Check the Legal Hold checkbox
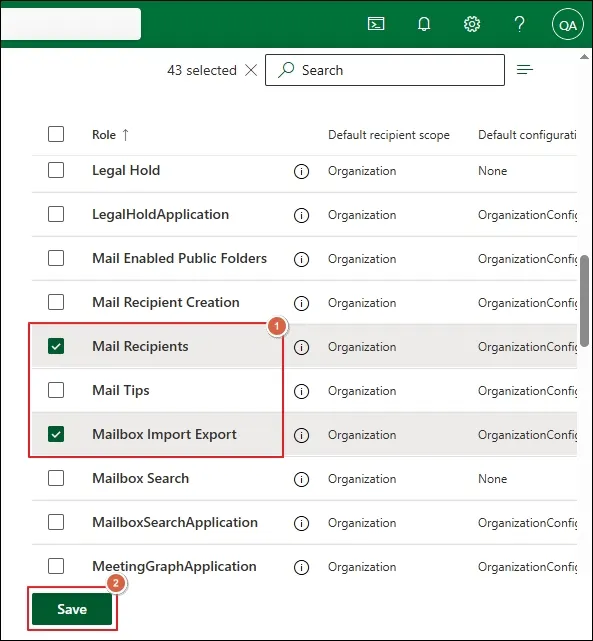Image resolution: width=593 pixels, height=641 pixels. click(56, 170)
